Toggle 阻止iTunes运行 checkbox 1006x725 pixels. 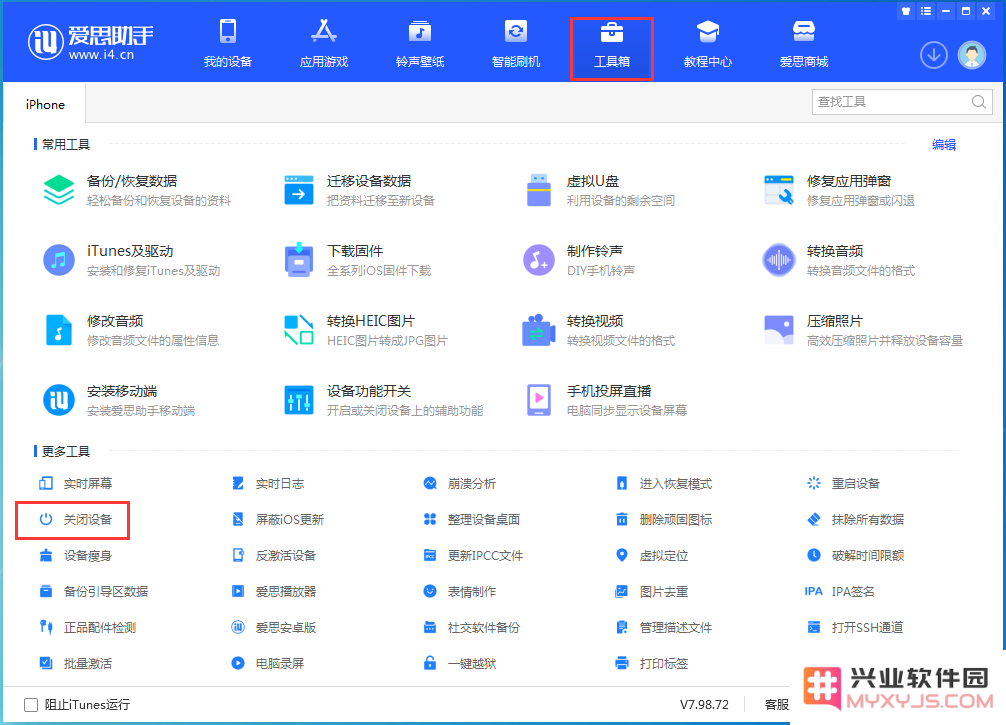(31, 704)
